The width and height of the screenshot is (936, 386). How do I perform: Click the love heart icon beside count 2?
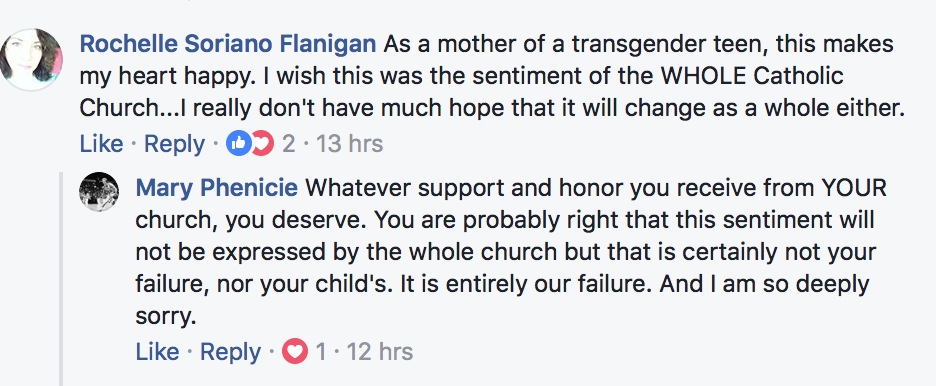click(x=262, y=144)
